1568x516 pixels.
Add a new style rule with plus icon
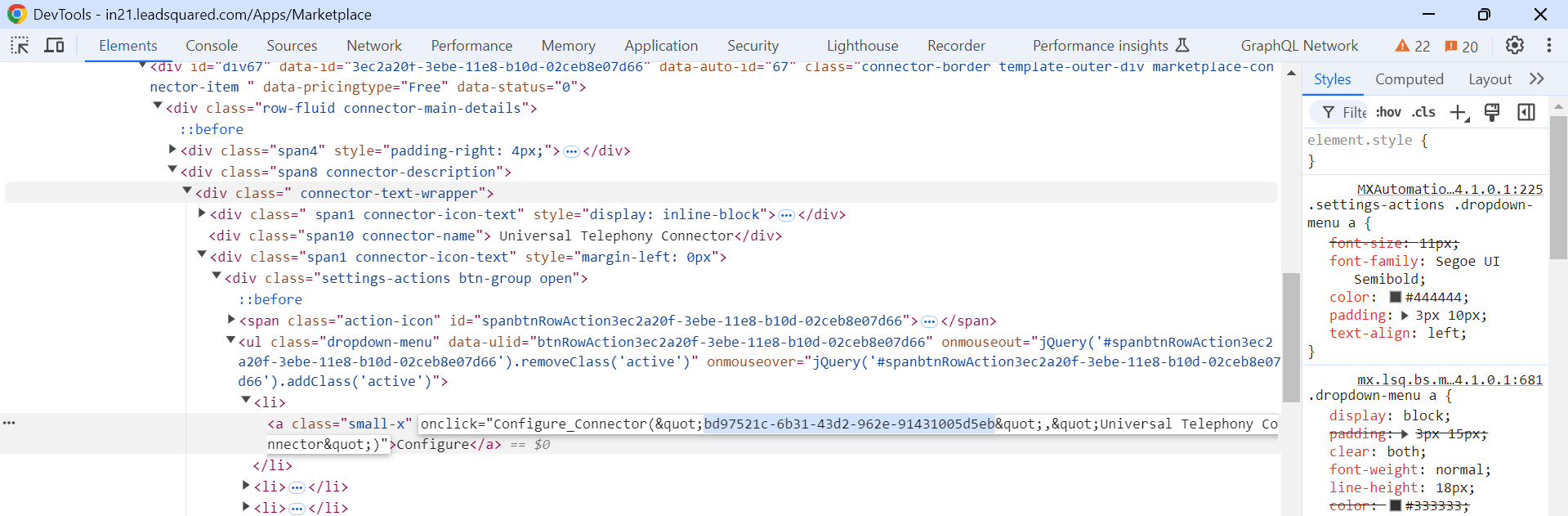pos(1458,113)
